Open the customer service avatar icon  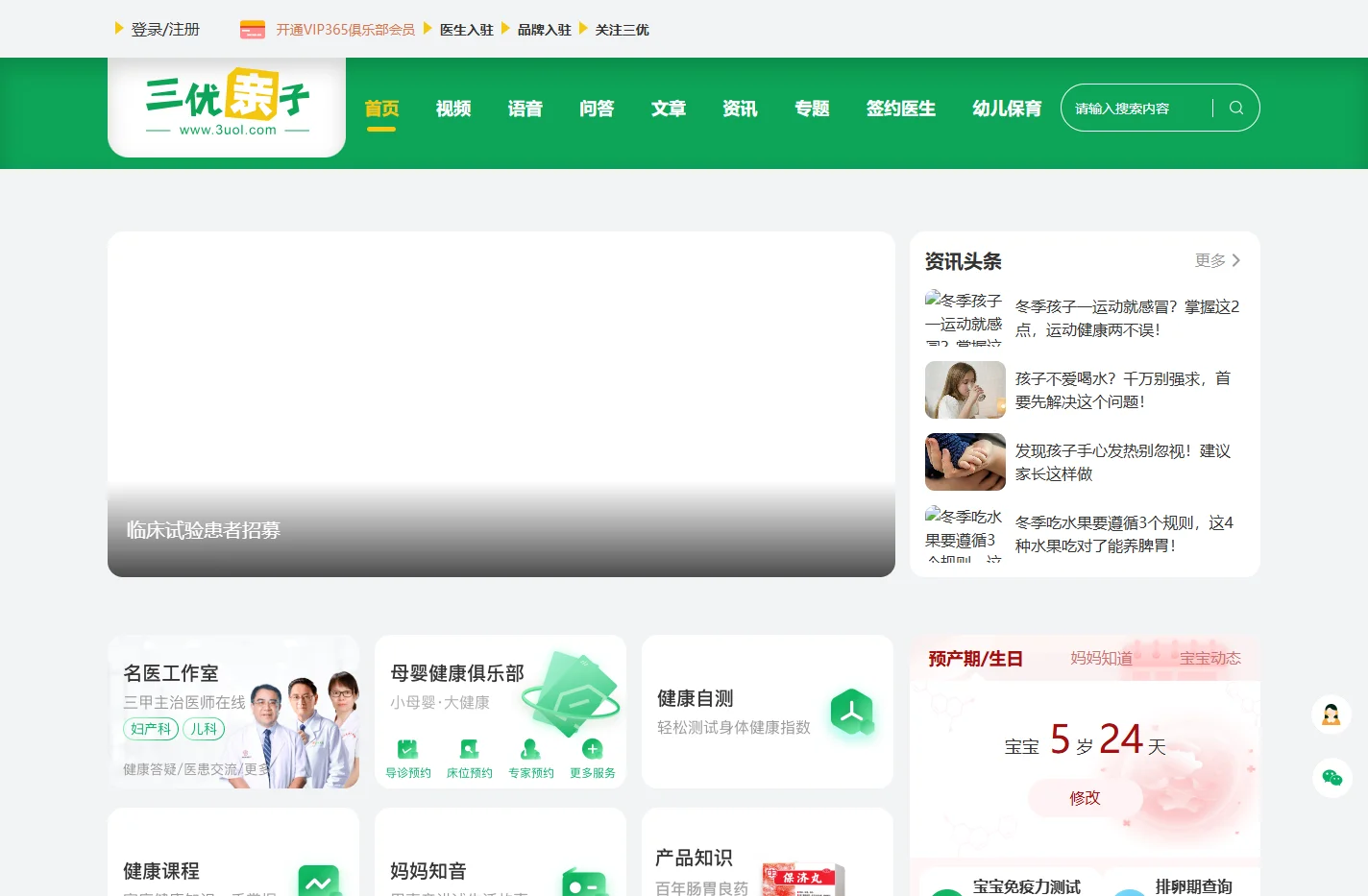1331,714
